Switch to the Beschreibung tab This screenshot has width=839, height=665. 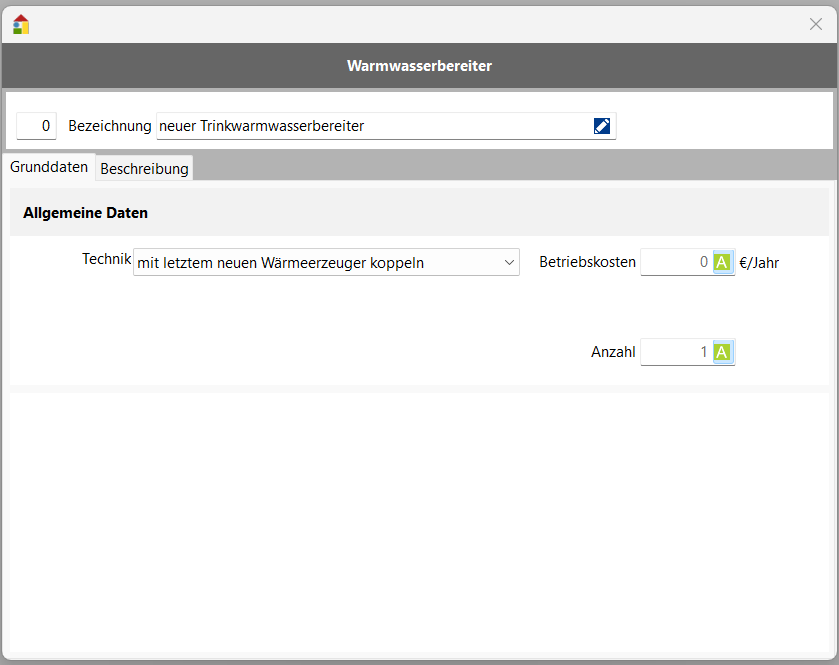click(x=144, y=169)
